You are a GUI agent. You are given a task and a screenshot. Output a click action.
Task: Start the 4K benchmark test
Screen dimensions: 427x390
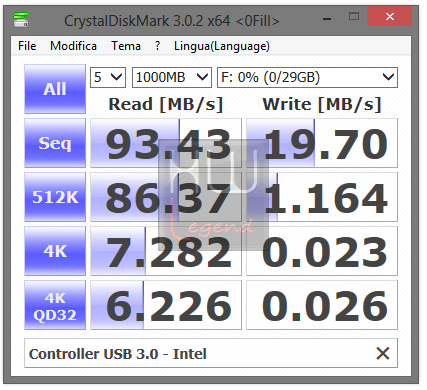55,251
